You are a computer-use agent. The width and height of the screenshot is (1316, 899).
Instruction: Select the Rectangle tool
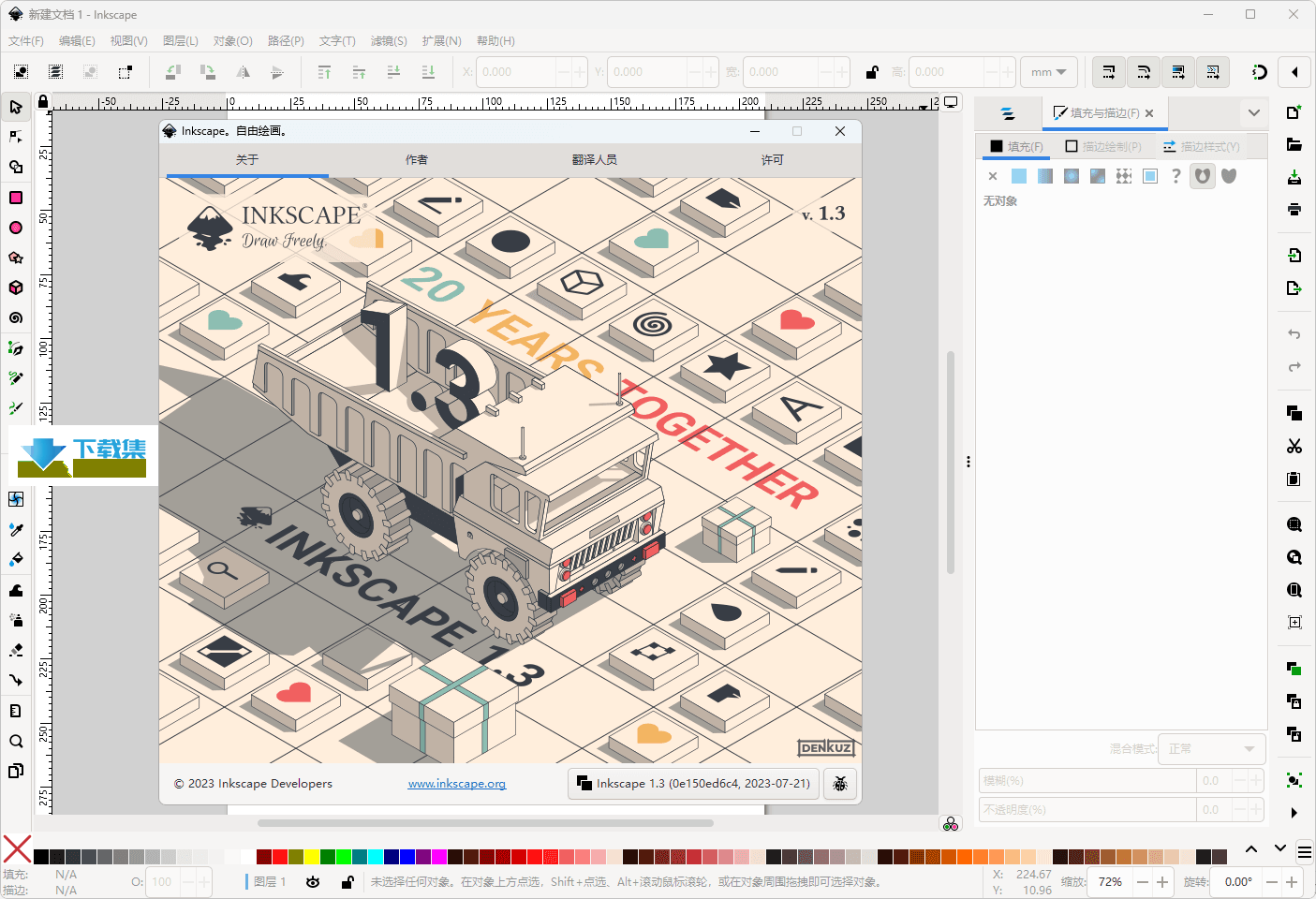[16, 198]
